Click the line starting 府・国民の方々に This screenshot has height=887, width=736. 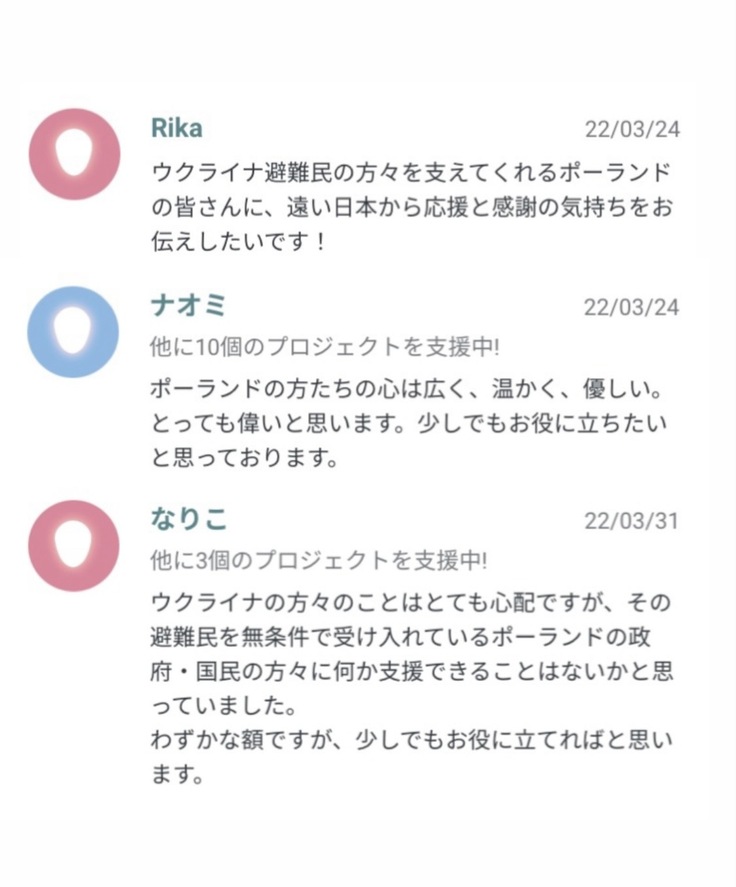[x=410, y=671]
